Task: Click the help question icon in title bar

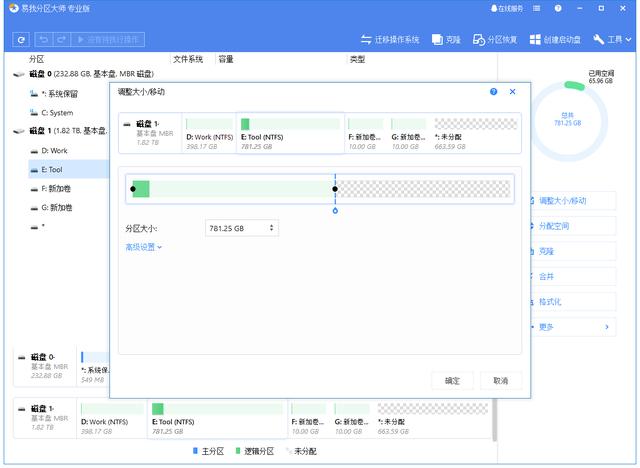Action: click(x=558, y=8)
